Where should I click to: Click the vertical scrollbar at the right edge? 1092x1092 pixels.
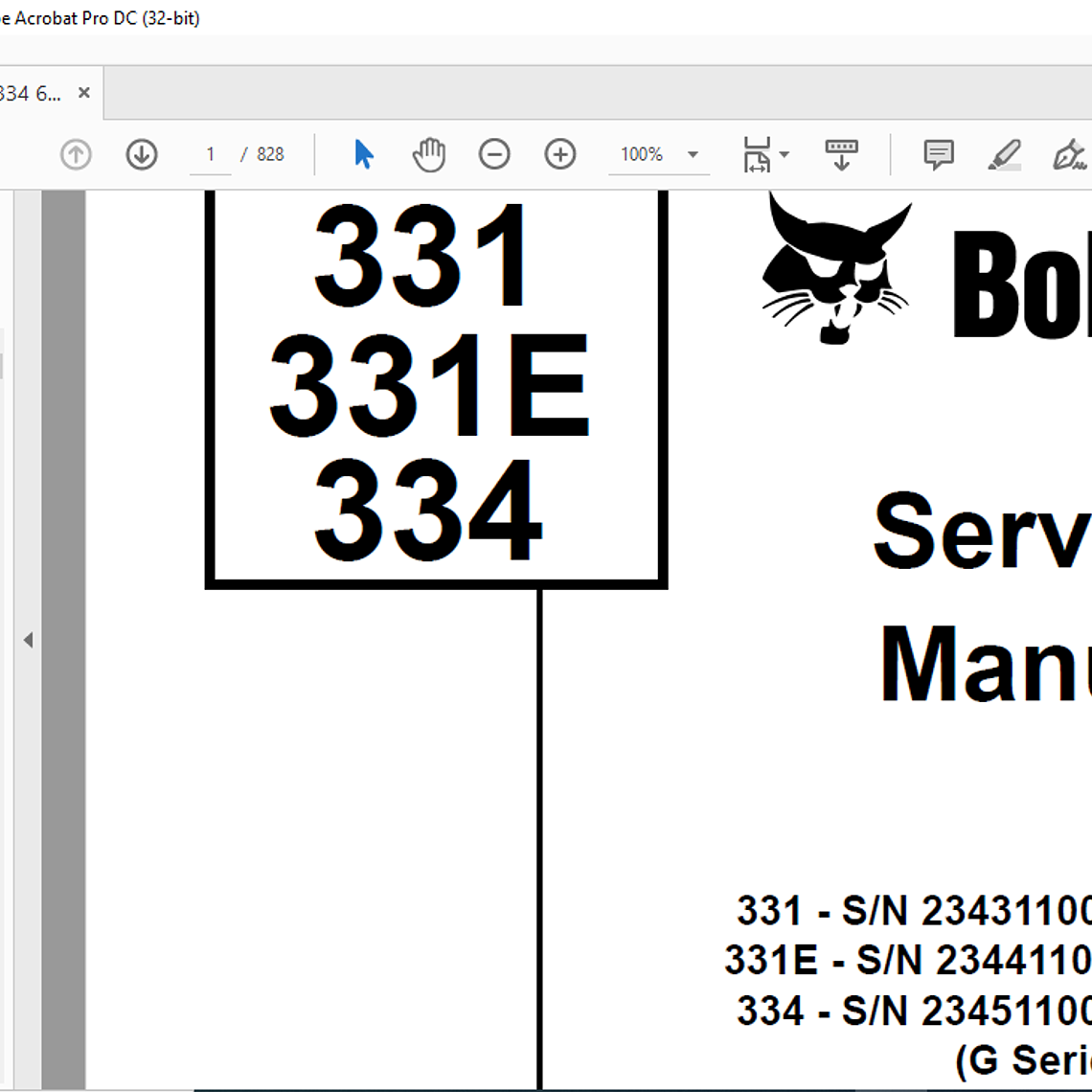[x=1087, y=575]
